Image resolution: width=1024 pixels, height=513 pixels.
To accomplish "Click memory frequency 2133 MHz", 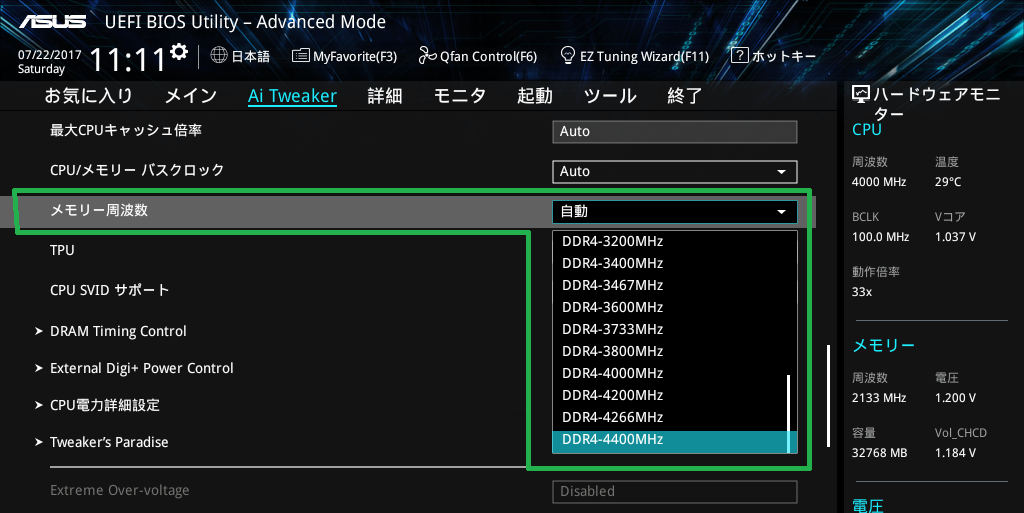I will coord(879,397).
